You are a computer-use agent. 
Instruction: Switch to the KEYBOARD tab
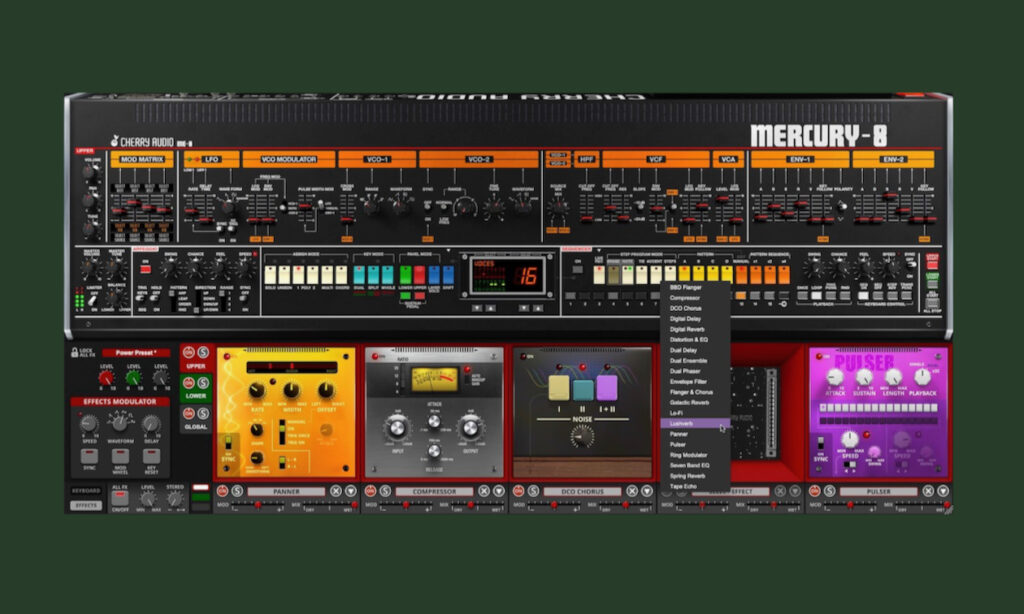86,489
